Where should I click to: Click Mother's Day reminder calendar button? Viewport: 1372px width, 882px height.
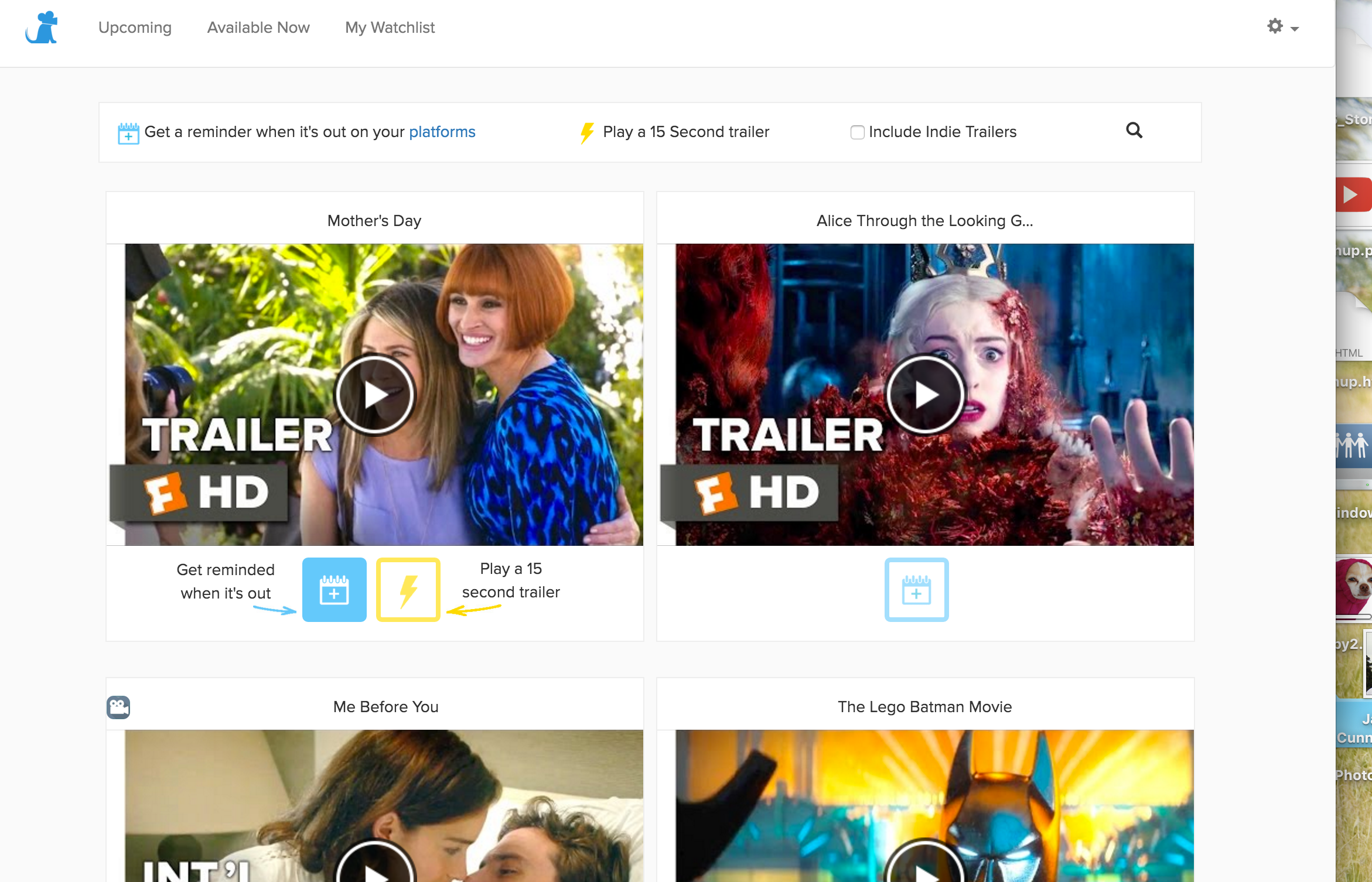tap(334, 589)
